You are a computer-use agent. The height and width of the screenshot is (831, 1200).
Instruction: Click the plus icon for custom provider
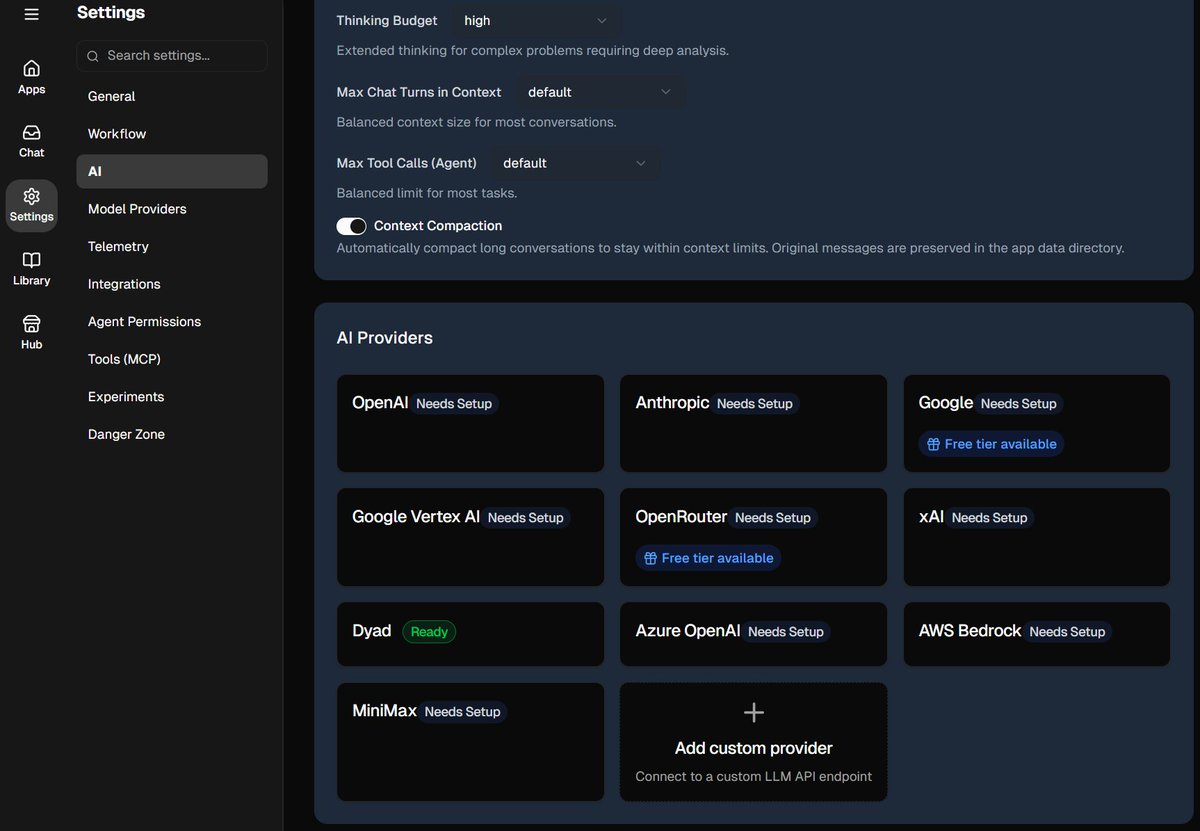pos(754,712)
